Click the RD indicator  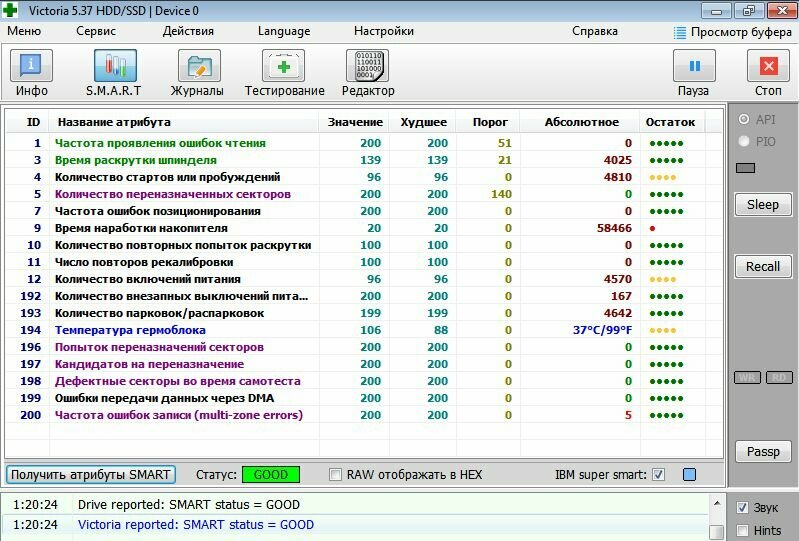779,377
